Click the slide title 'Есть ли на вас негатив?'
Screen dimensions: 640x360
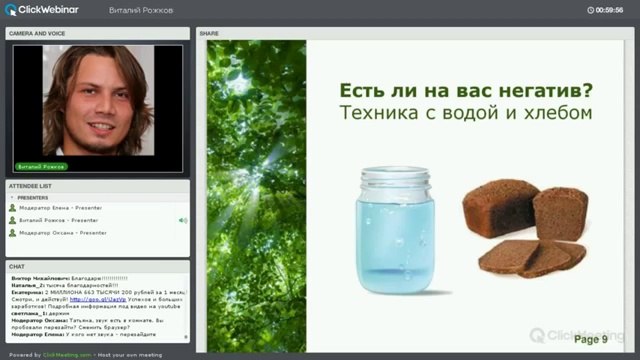point(466,90)
